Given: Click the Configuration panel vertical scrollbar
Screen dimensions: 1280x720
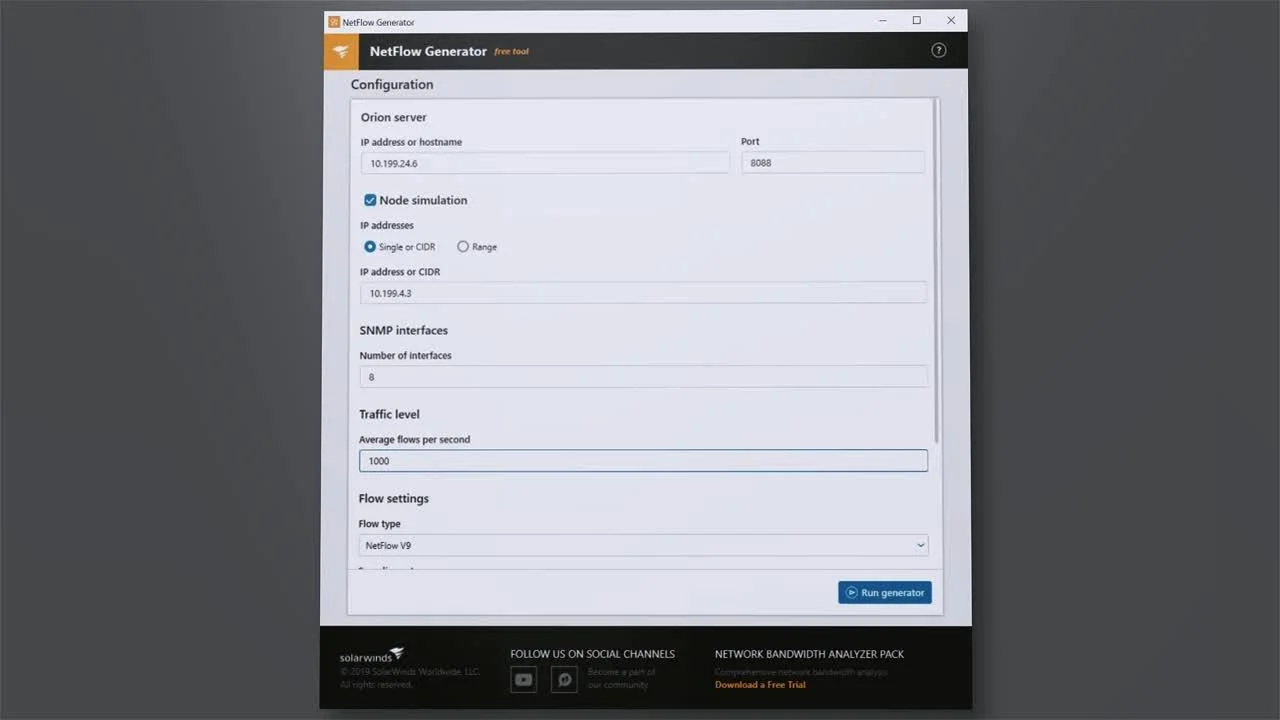Looking at the screenshot, I should [936, 270].
